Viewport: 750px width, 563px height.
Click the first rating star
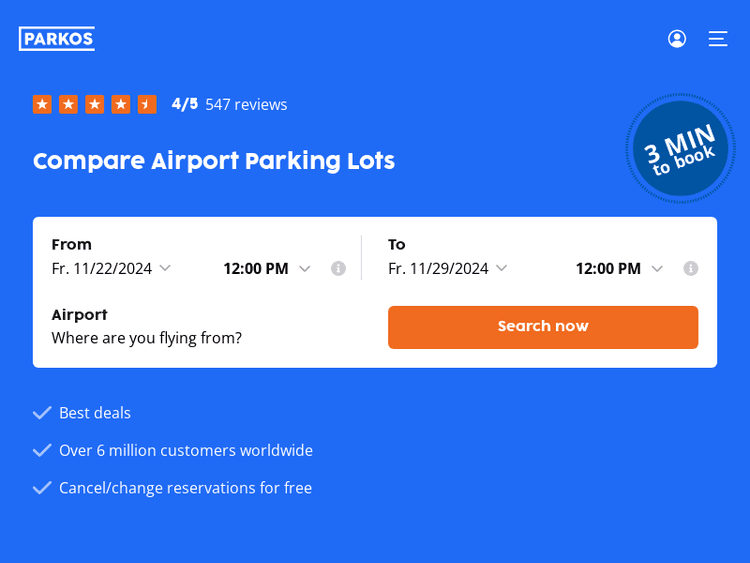tap(42, 104)
